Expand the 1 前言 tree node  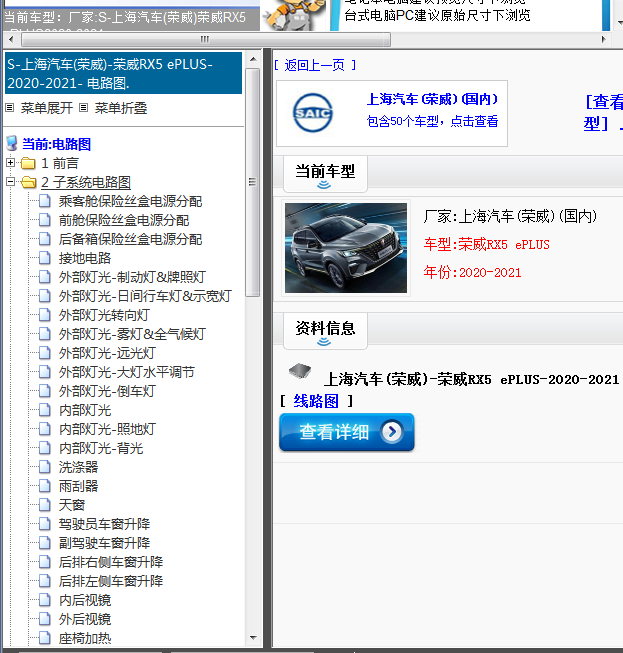point(11,162)
